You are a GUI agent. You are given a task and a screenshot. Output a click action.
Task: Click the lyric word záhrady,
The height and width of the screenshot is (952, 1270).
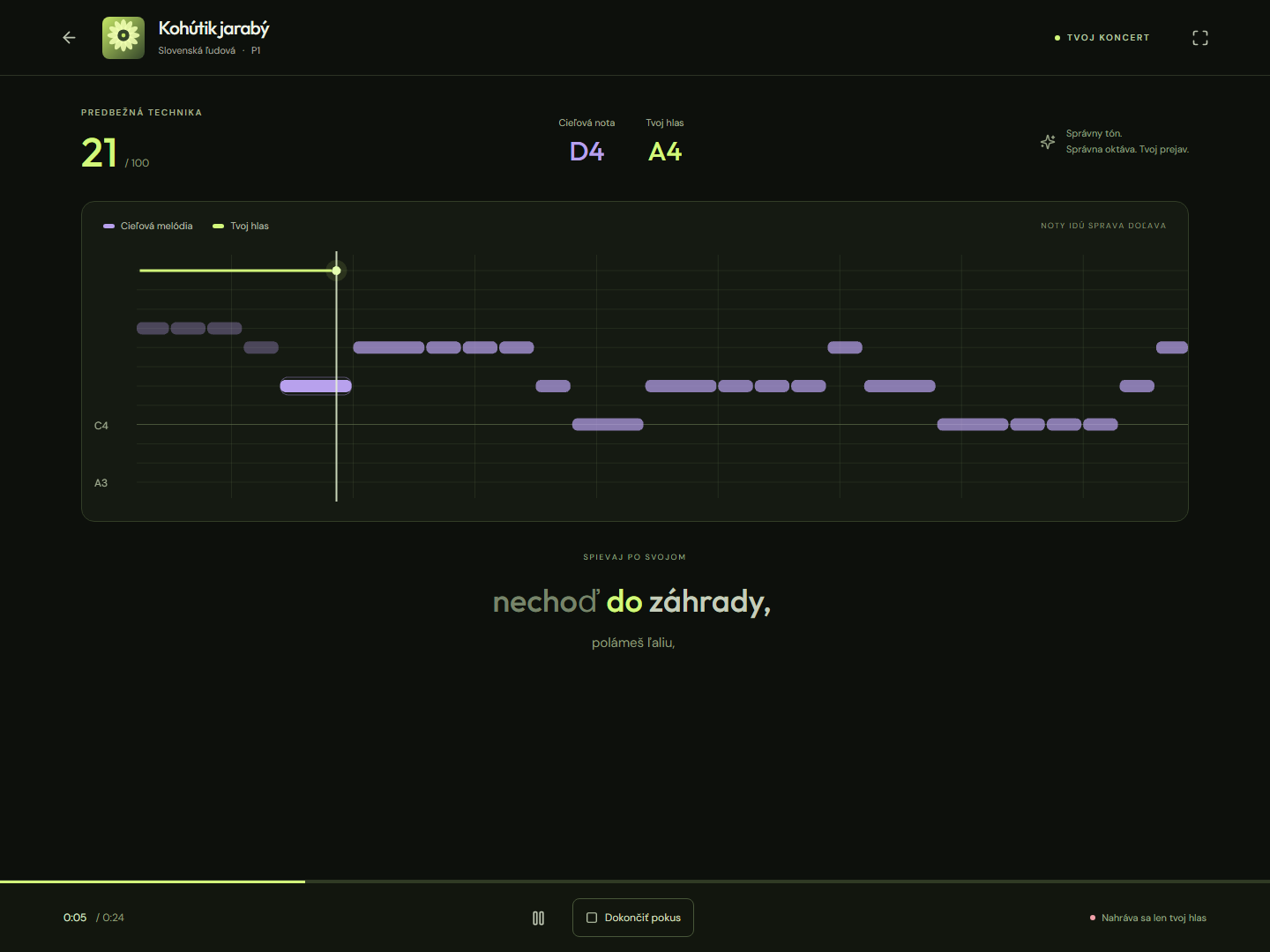[x=710, y=602]
